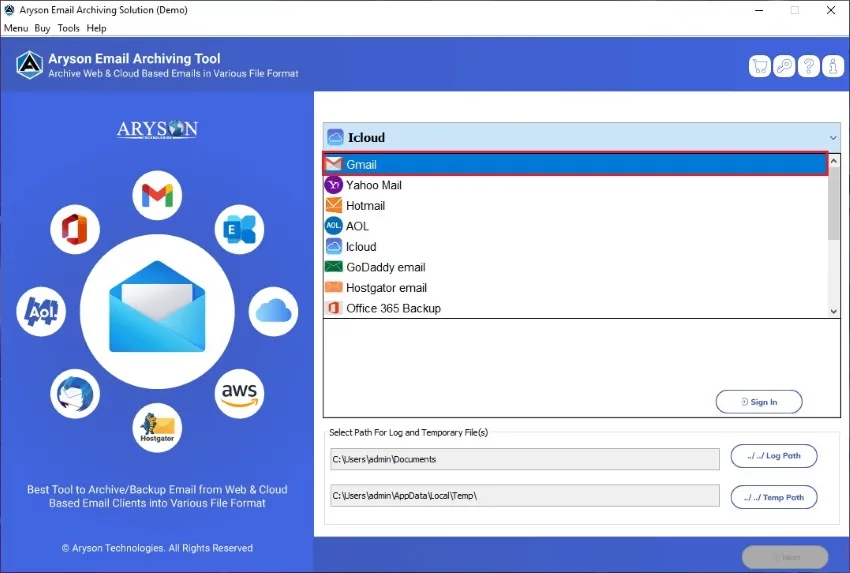Screen dimensions: 850x573
Task: Click the Log Path button
Action: pos(774,456)
